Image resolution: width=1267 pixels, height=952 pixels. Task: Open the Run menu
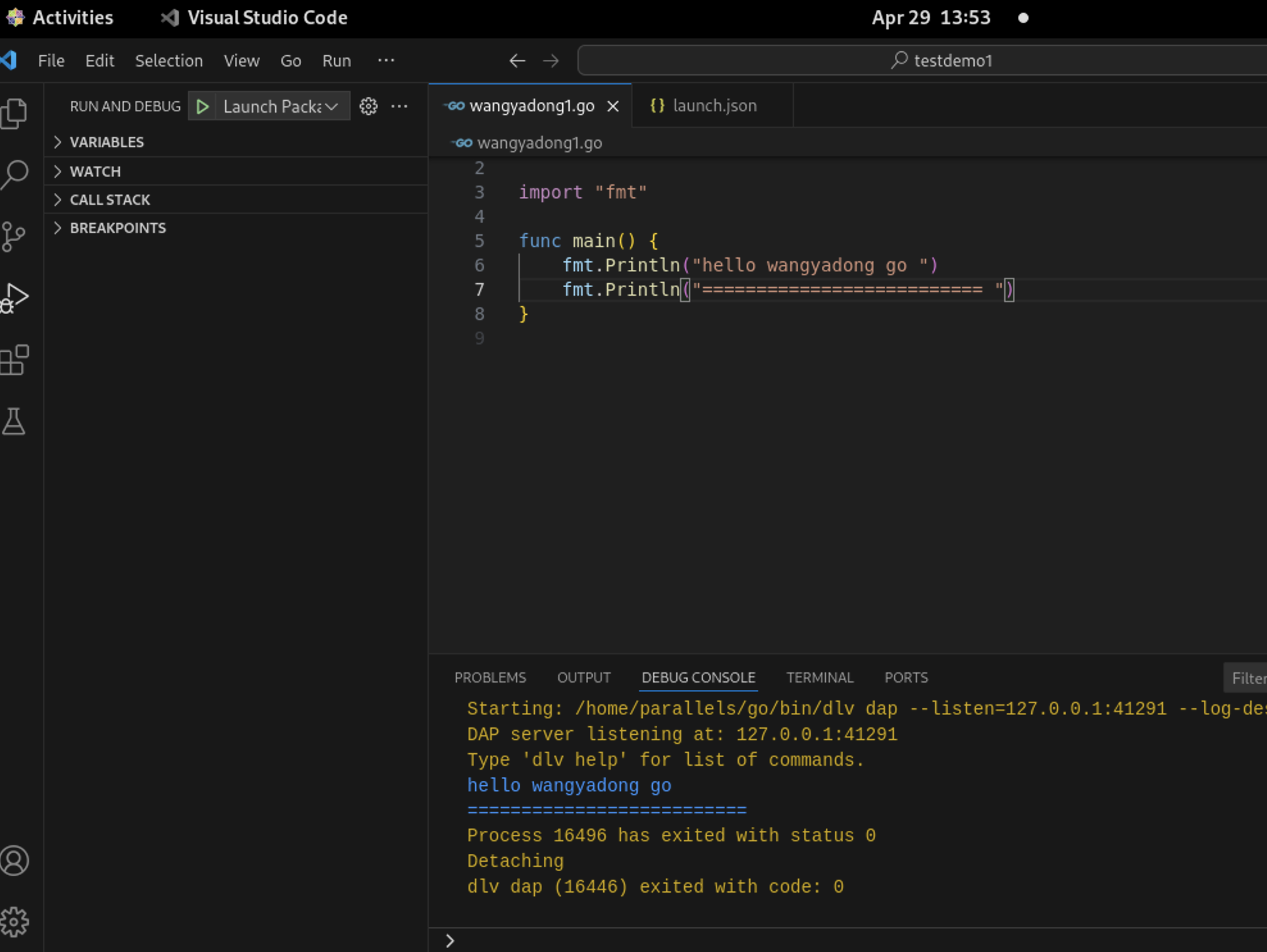(x=336, y=61)
